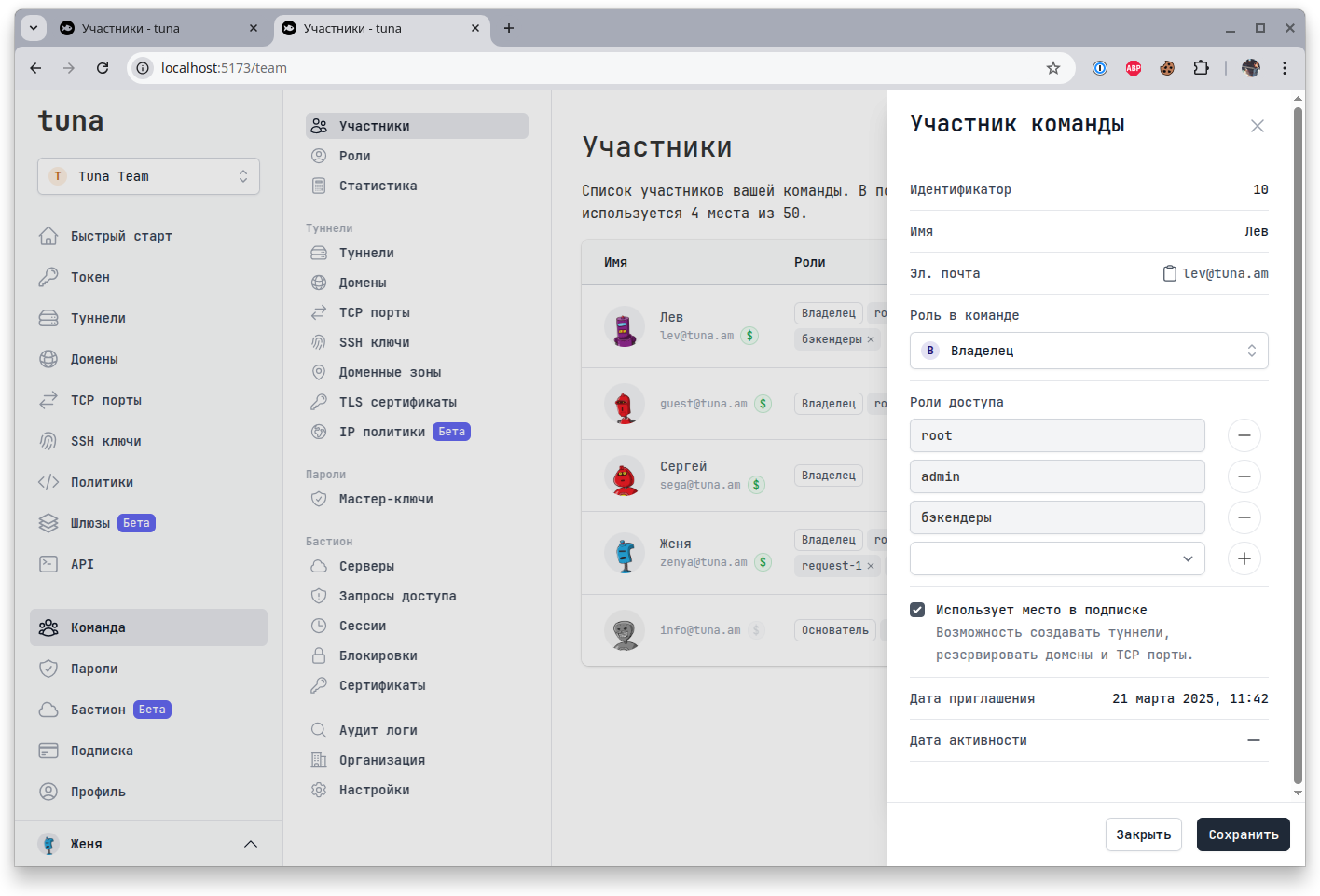The image size is (1320, 896).
Task: Click green dollar badge next to guest@tuna.am
Action: (763, 404)
